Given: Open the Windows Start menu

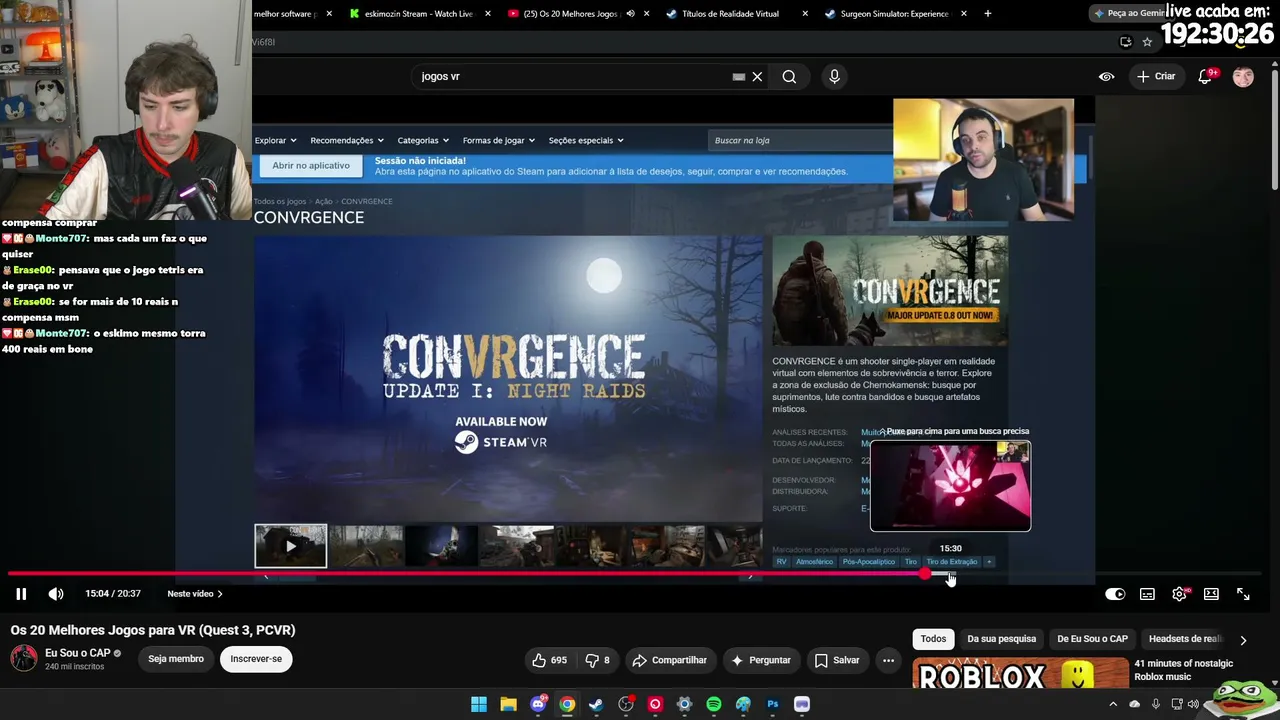Looking at the screenshot, I should tap(479, 704).
